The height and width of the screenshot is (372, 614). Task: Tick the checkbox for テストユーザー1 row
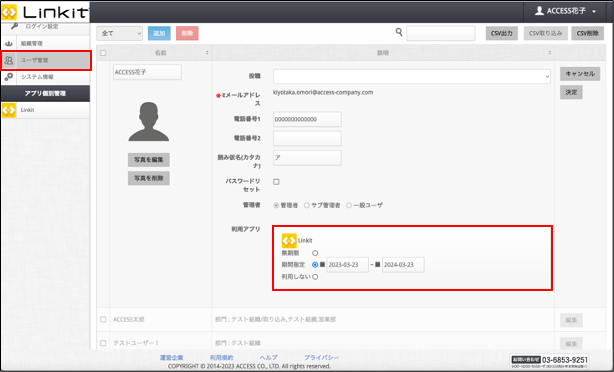(103, 343)
